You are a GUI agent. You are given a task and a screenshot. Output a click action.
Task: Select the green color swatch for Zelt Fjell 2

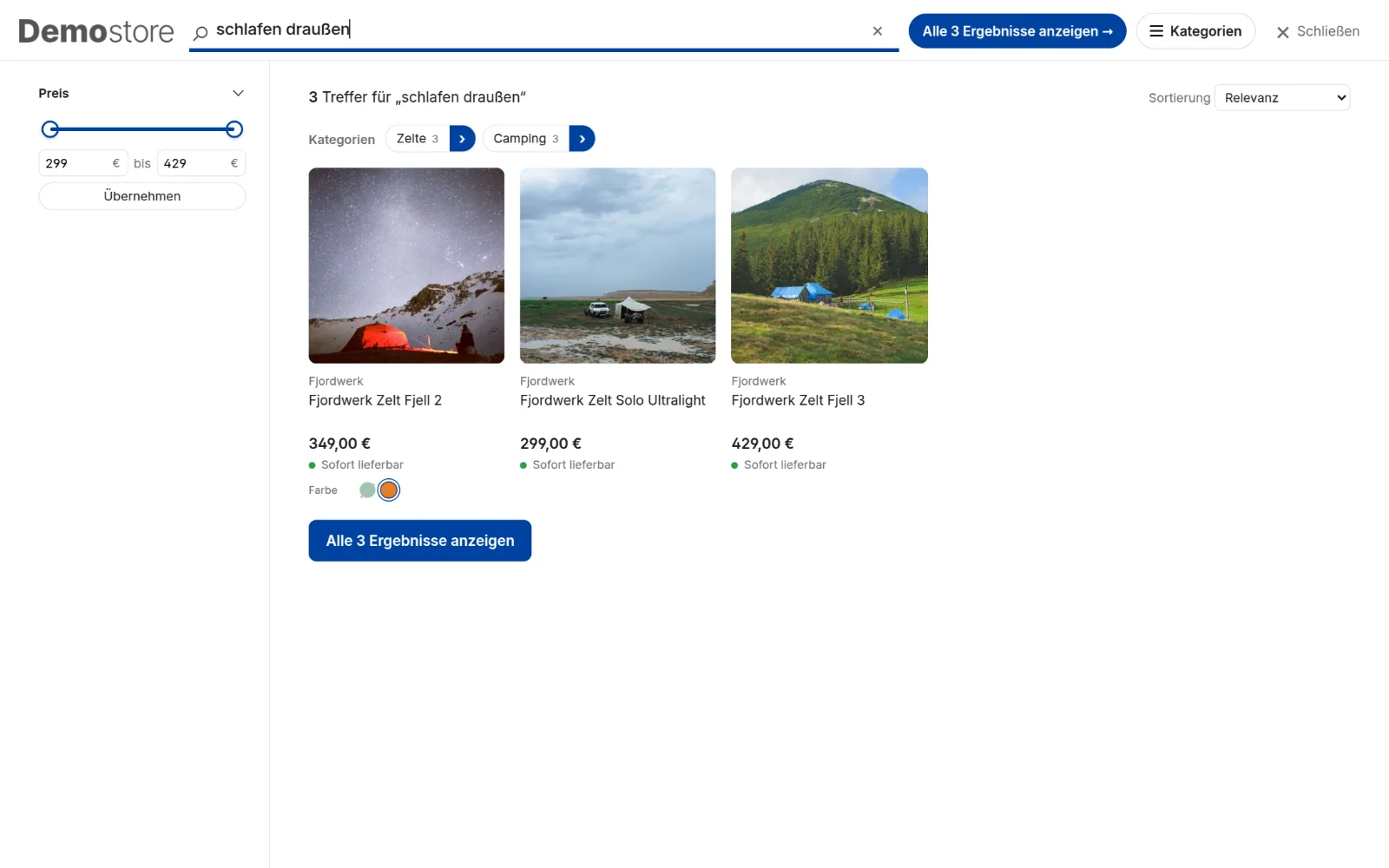pyautogui.click(x=367, y=490)
